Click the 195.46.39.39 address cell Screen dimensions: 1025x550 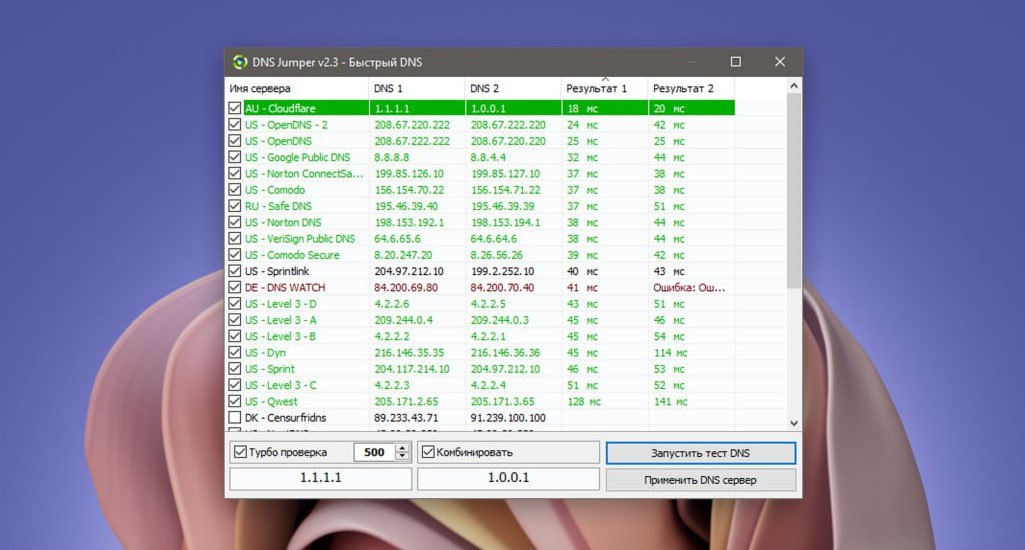502,206
